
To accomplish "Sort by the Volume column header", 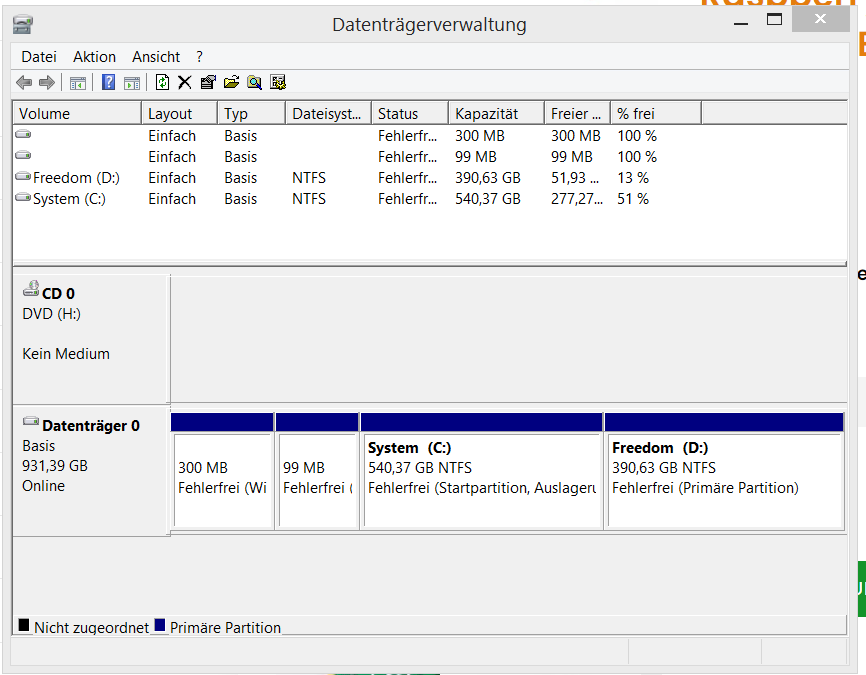I will [77, 113].
